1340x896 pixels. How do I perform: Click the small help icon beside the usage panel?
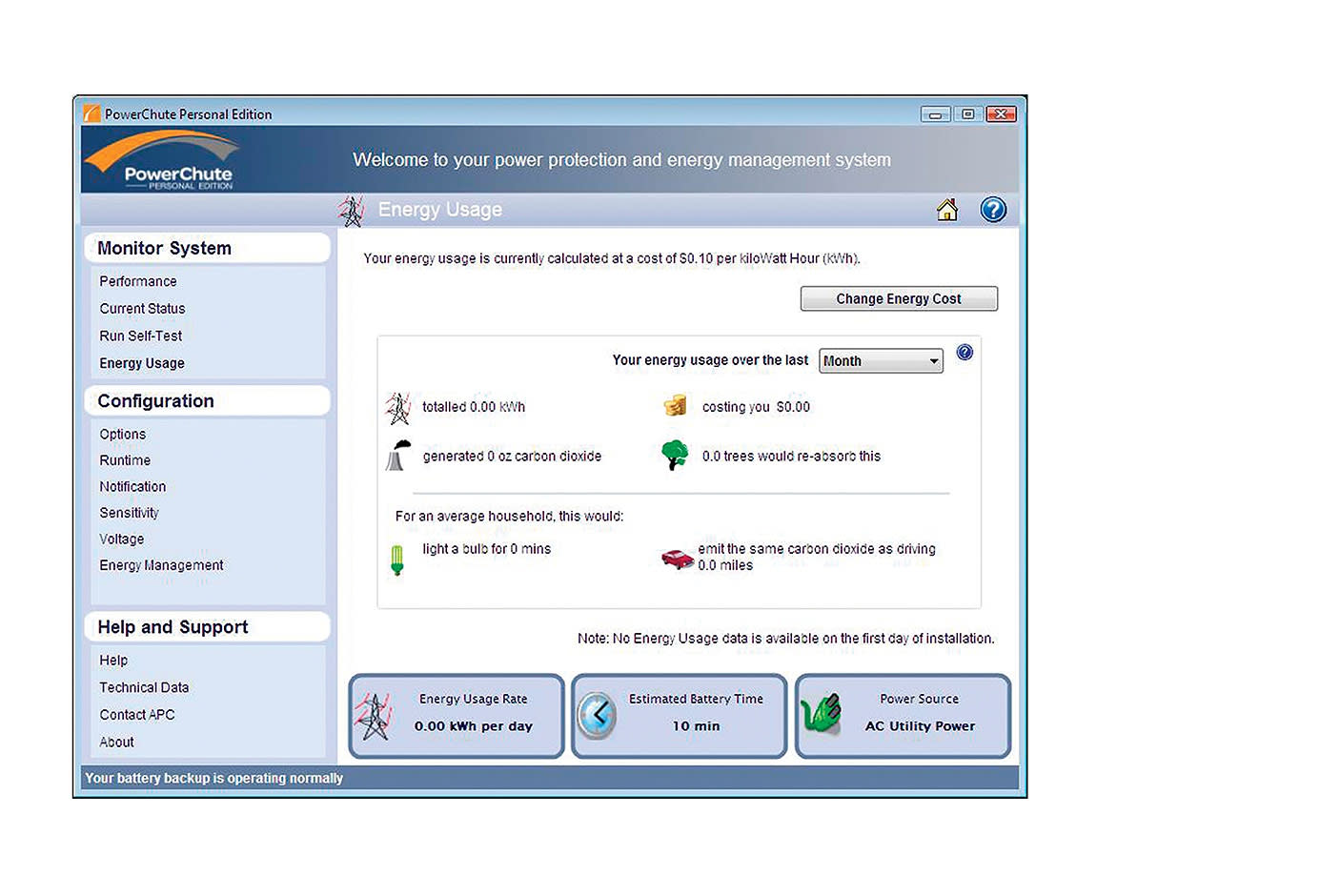[964, 352]
